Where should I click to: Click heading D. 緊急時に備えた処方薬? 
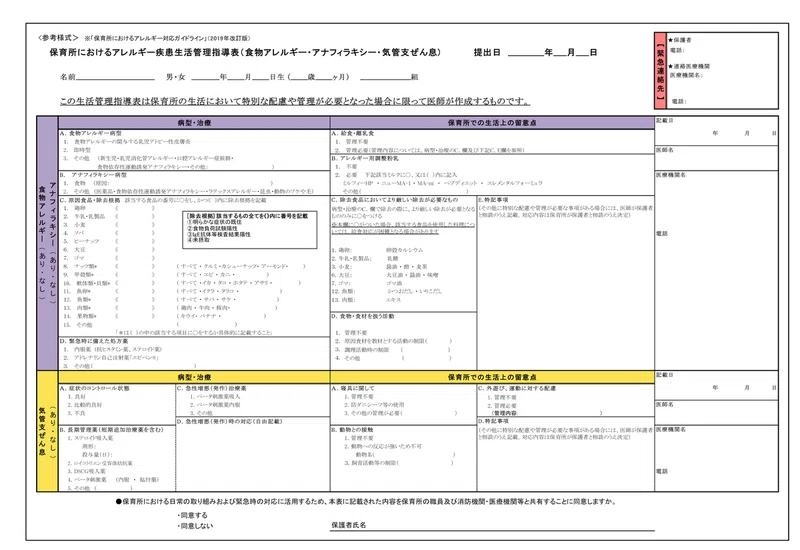pyautogui.click(x=94, y=341)
